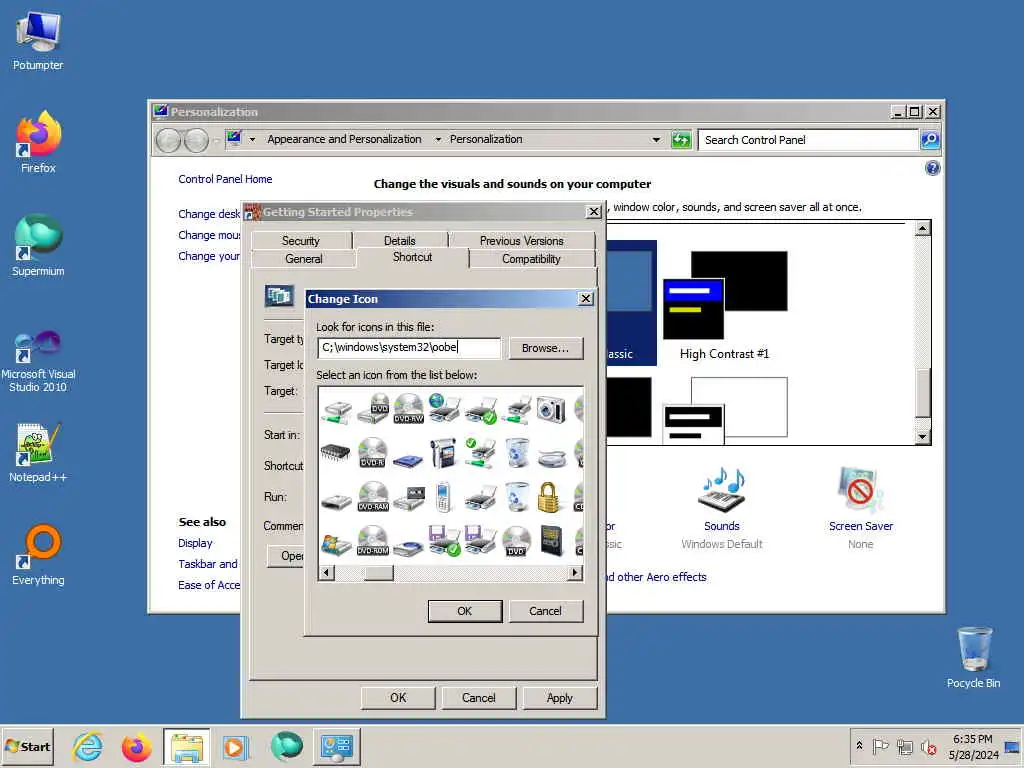
Task: Pick the camcorder icon
Action: tap(443, 453)
